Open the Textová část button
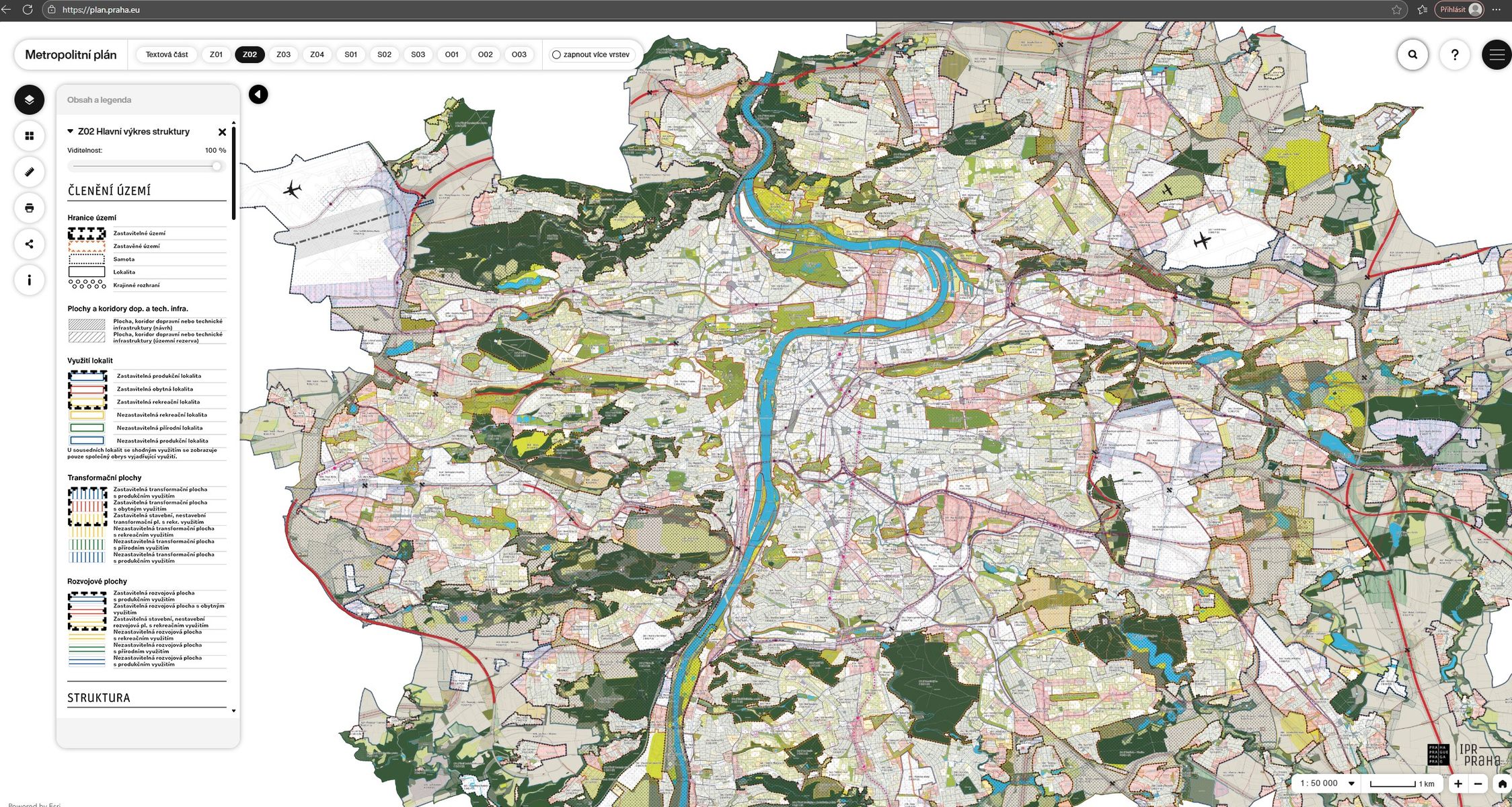1512x807 pixels. [167, 54]
